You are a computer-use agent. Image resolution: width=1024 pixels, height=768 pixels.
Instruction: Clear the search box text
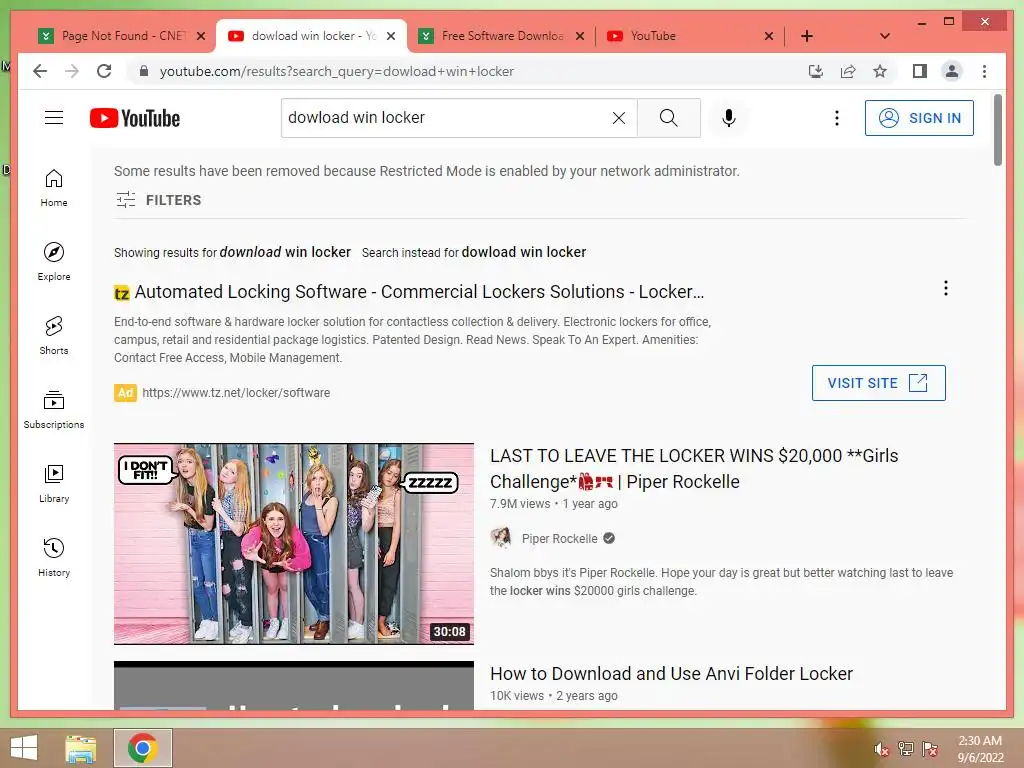click(x=618, y=118)
